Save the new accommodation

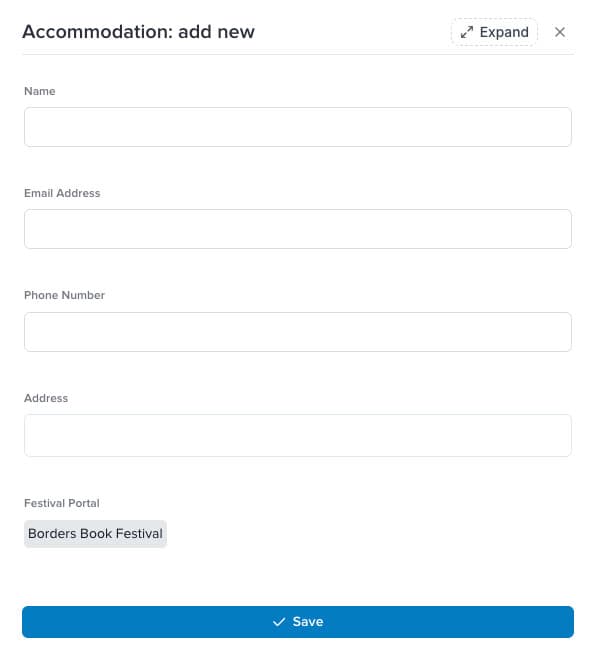point(298,622)
